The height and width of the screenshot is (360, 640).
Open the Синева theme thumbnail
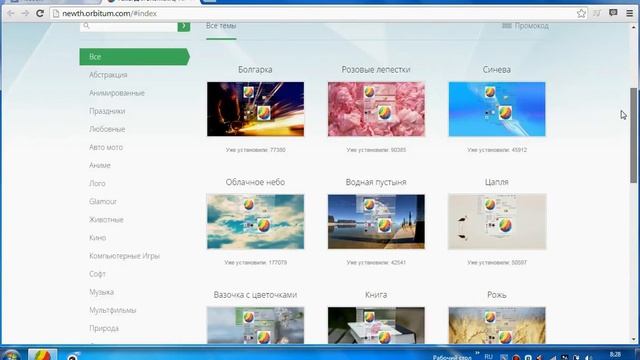pos(497,109)
